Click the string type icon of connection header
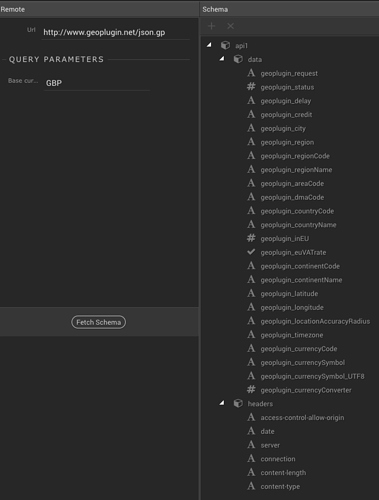379x500 pixels. coord(251,459)
